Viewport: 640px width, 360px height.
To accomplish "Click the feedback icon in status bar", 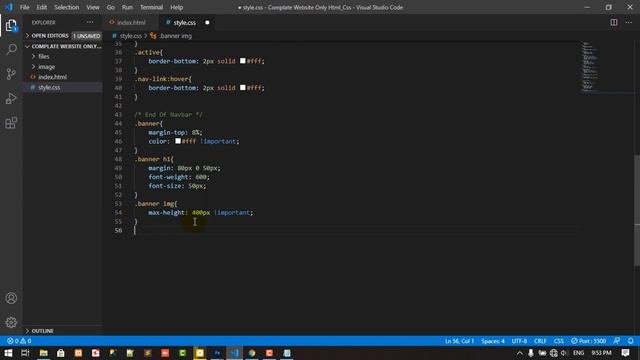I will [617, 341].
